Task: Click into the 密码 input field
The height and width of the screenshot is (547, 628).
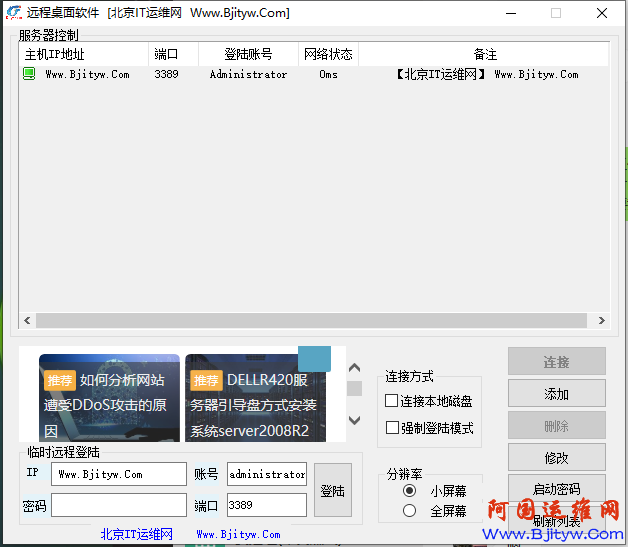Action: tap(118, 505)
